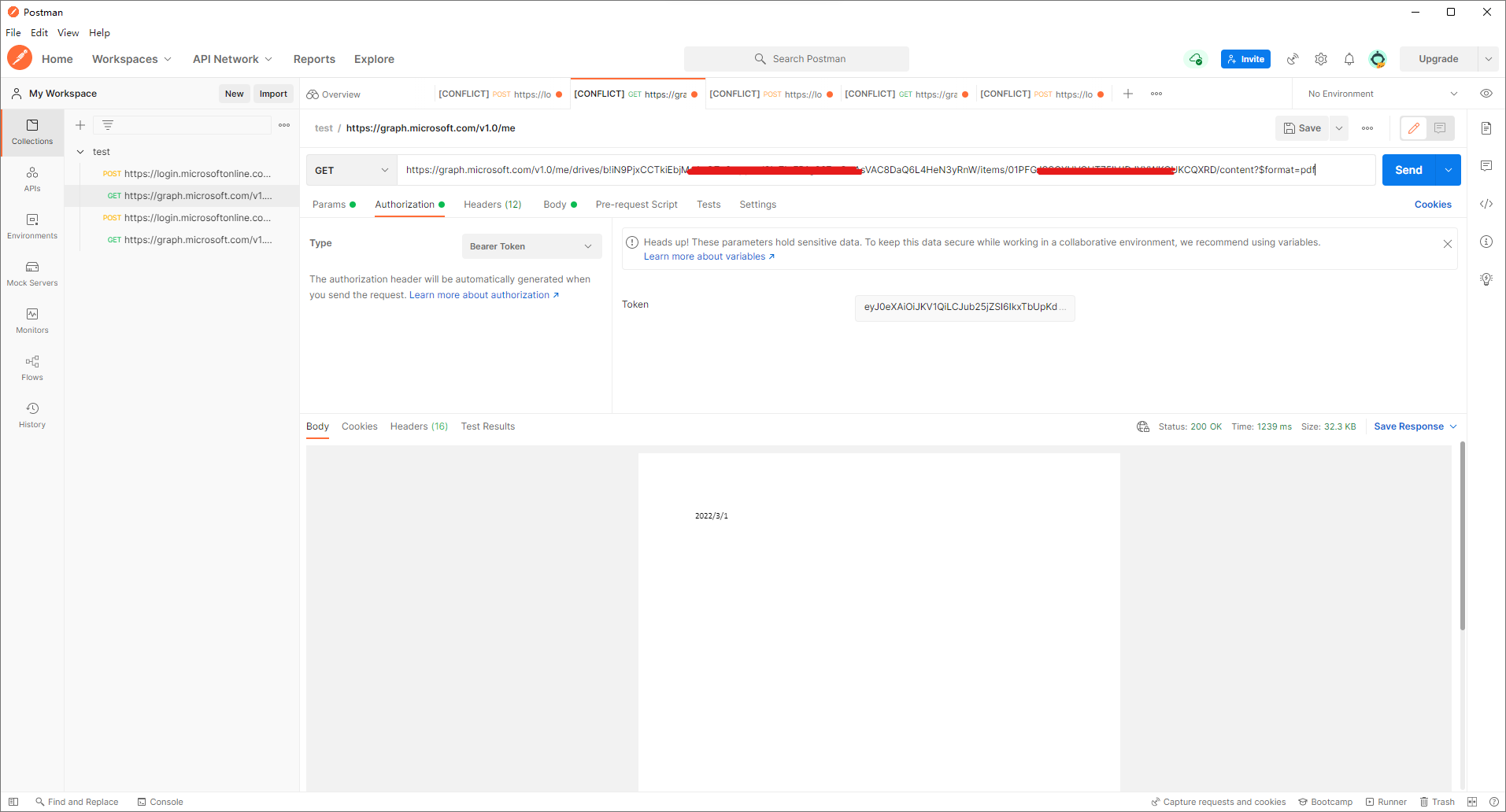Click the response body vertical scrollbar
Image resolution: width=1506 pixels, height=812 pixels.
pos(1463,536)
